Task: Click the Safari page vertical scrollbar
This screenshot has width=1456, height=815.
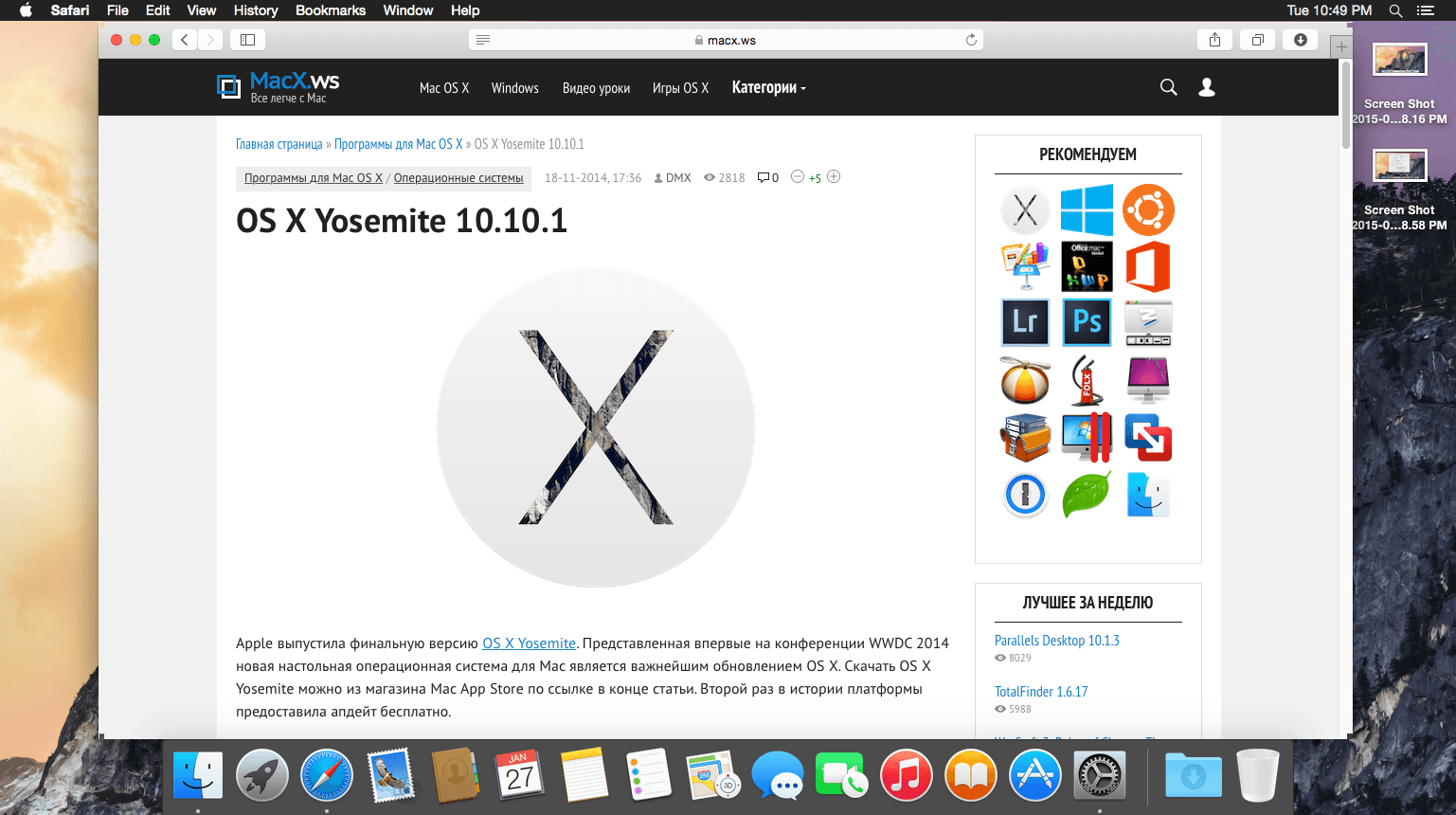Action: (1346, 104)
